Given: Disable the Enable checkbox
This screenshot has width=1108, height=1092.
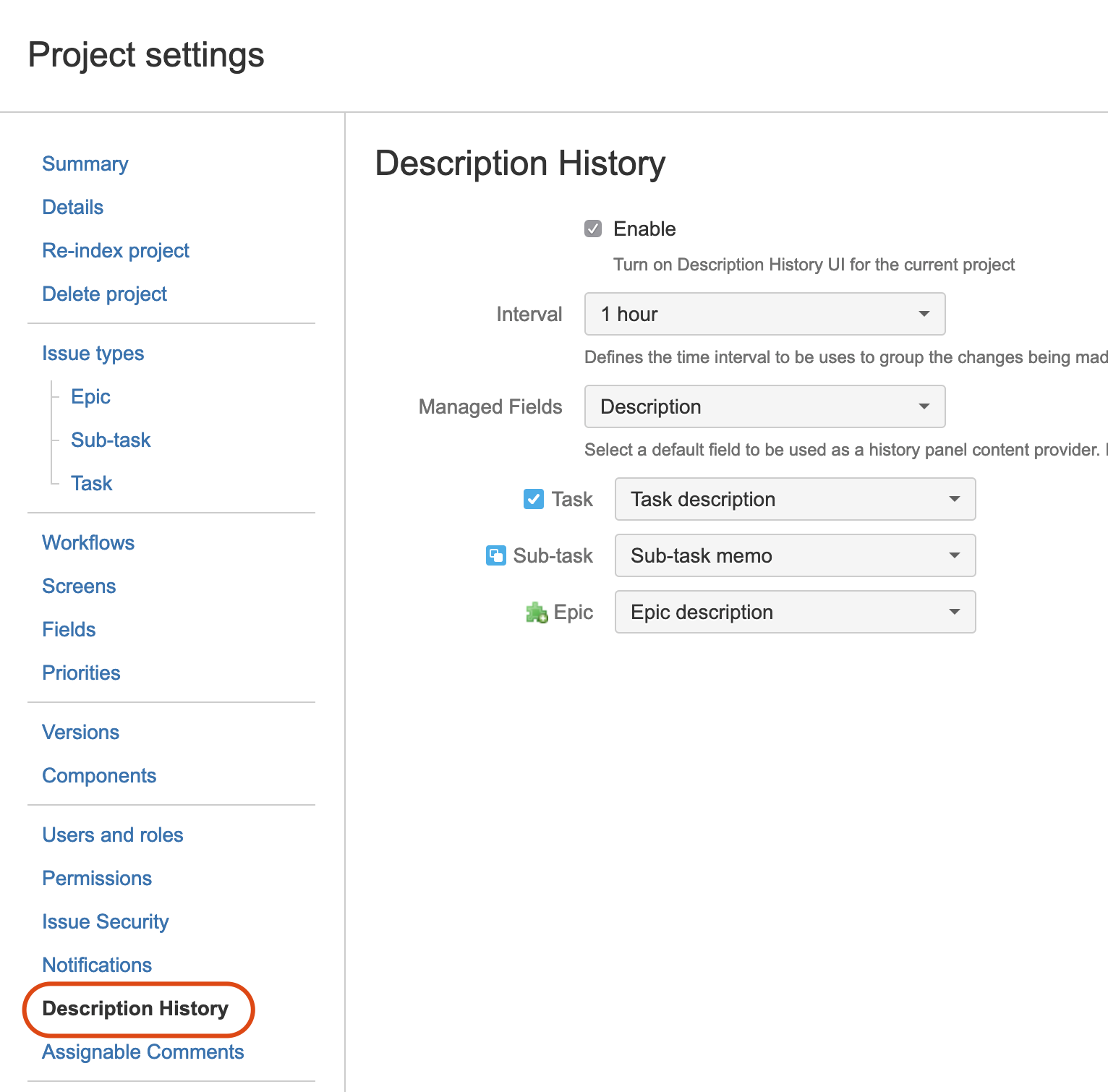Looking at the screenshot, I should click(592, 229).
